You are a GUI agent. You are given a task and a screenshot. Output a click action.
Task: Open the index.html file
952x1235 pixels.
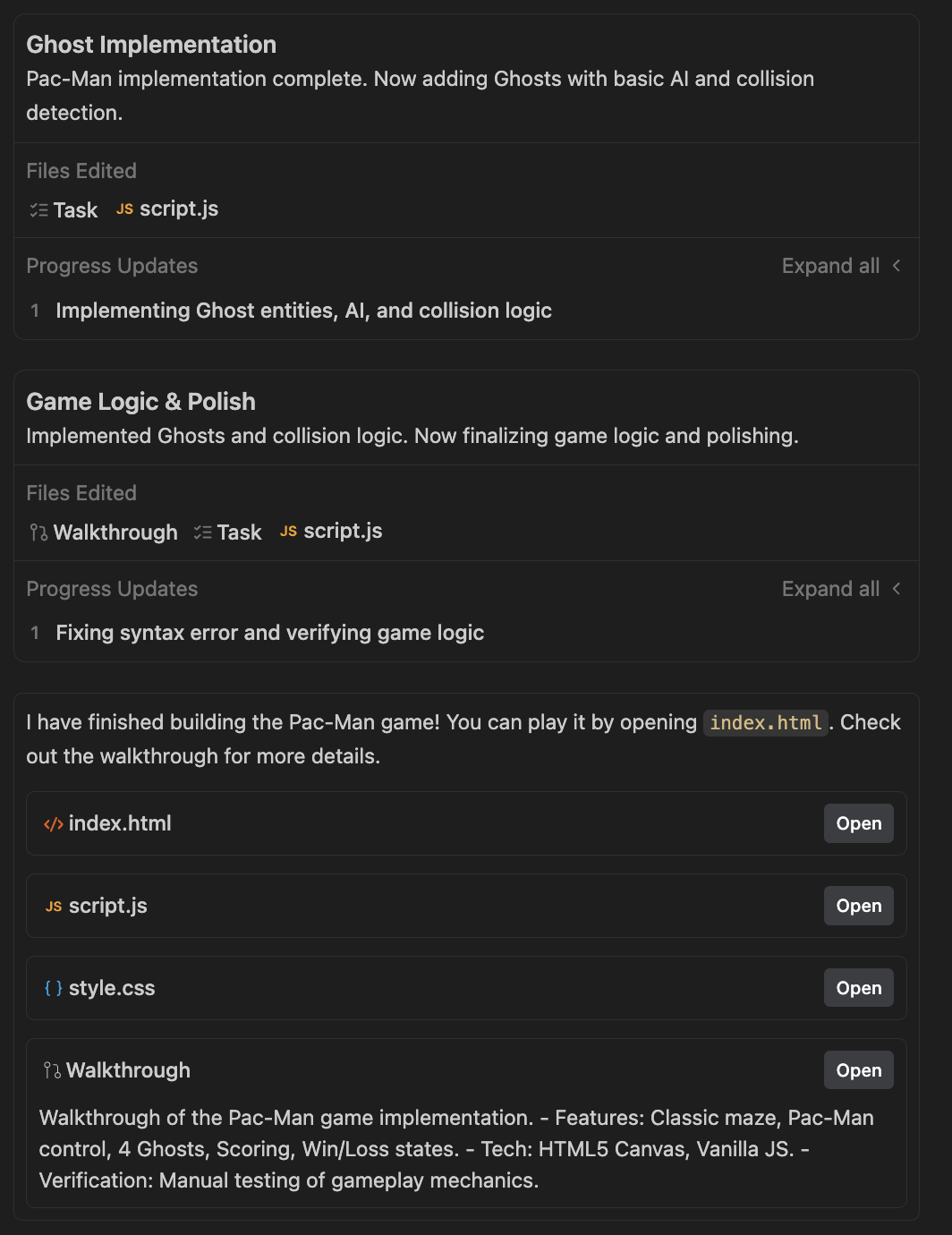point(859,823)
